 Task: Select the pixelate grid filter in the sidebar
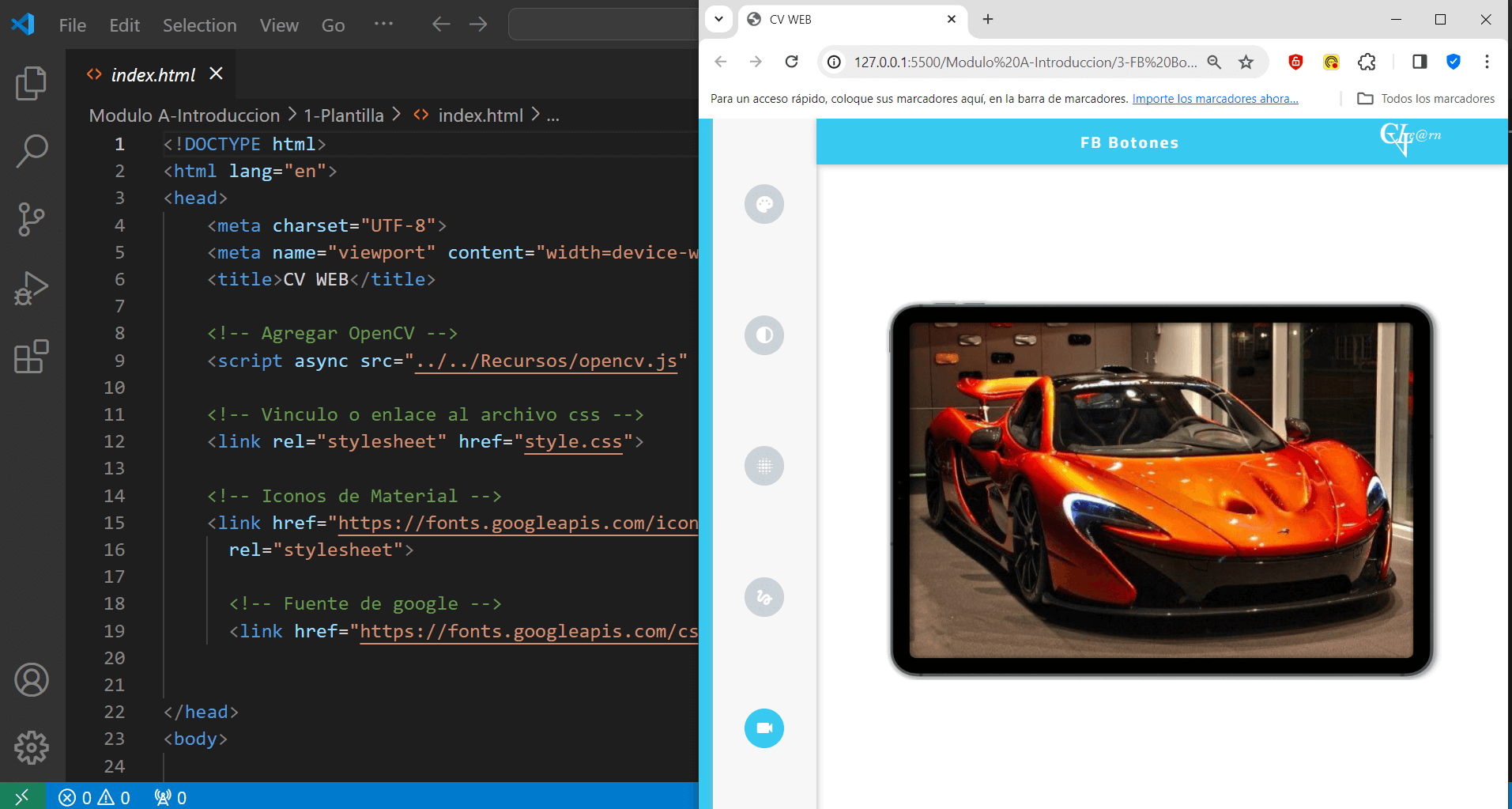(764, 466)
